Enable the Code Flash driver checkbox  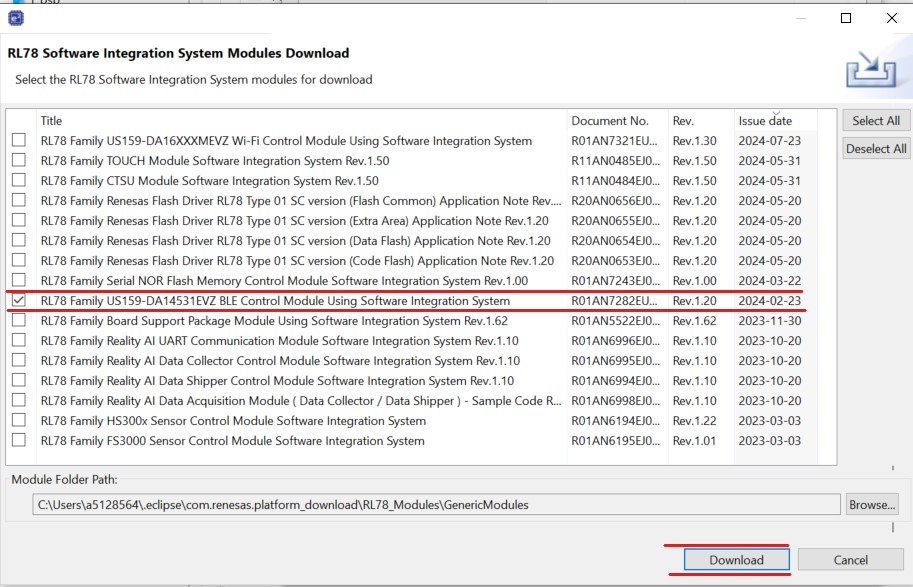19,260
